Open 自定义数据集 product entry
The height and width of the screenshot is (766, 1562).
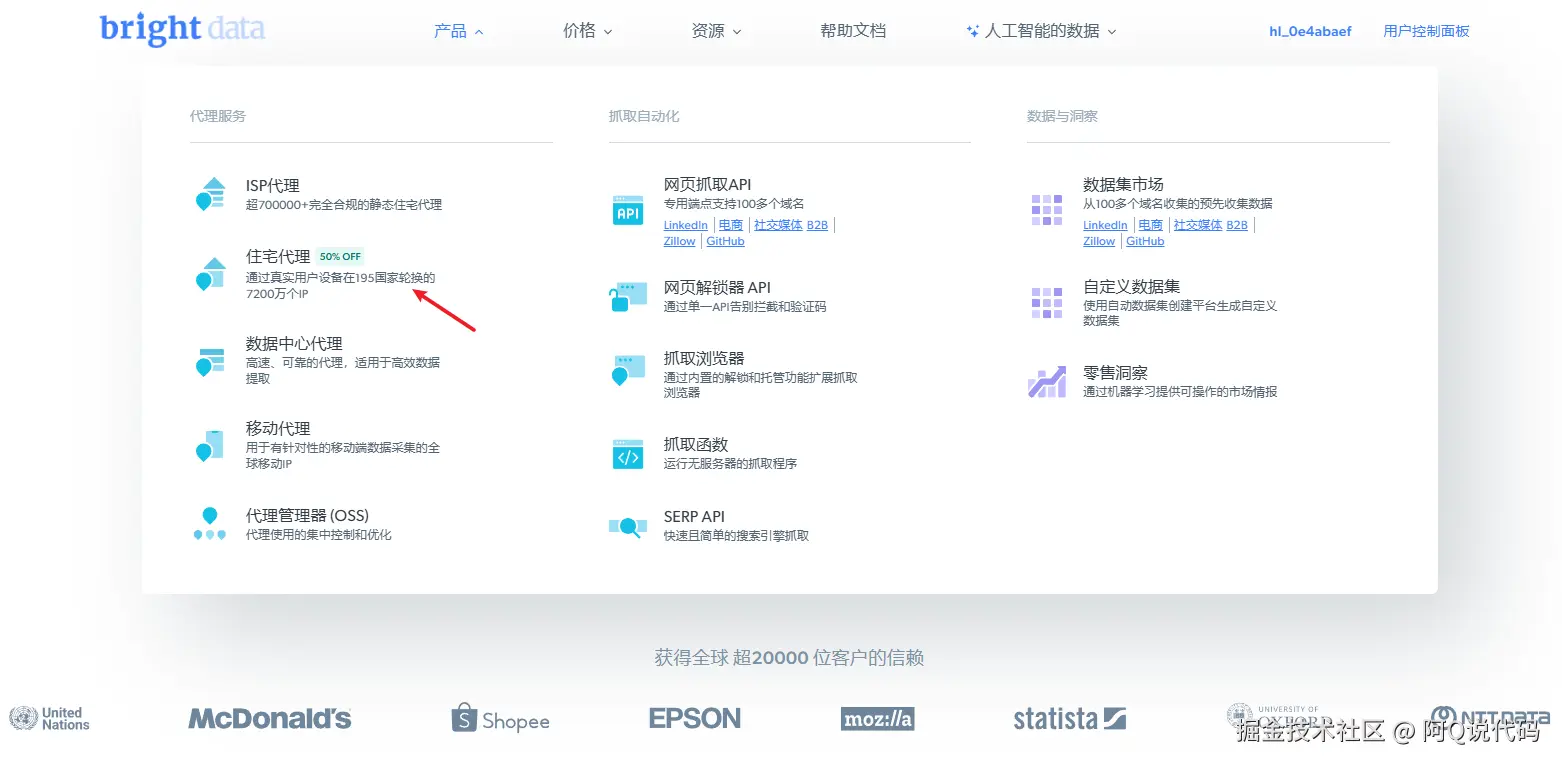tap(1155, 302)
